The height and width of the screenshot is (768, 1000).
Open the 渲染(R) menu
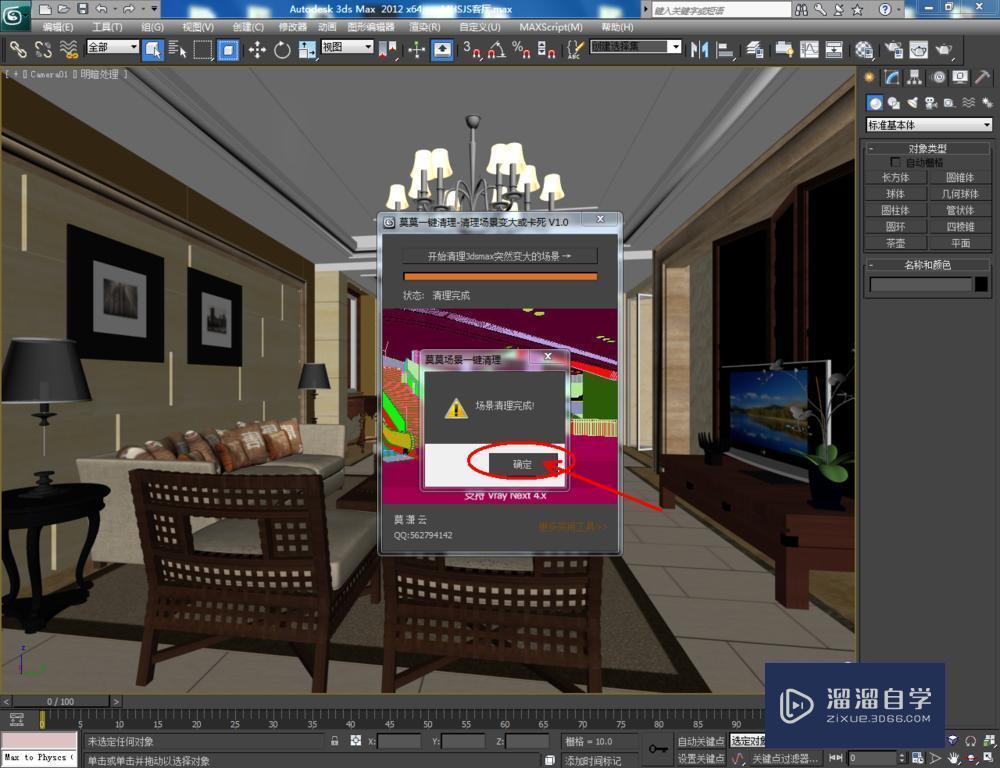(x=424, y=27)
